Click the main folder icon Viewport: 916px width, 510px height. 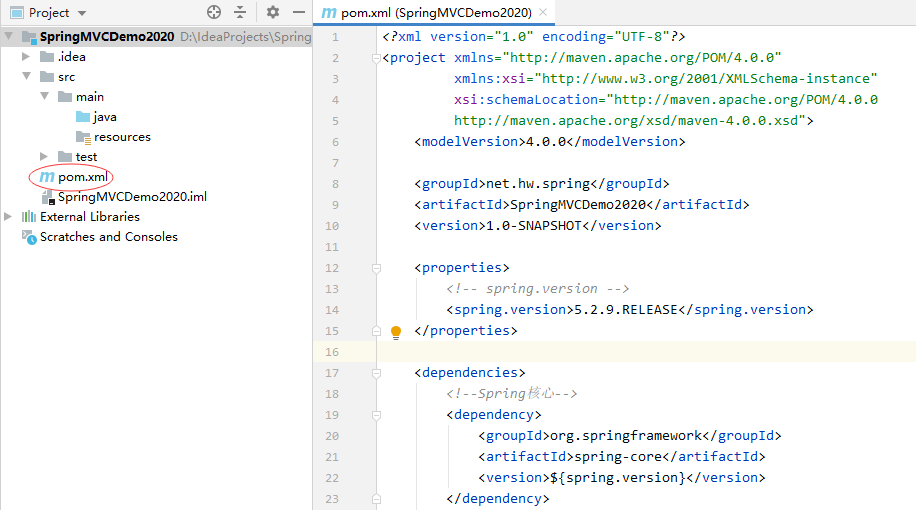[65, 96]
